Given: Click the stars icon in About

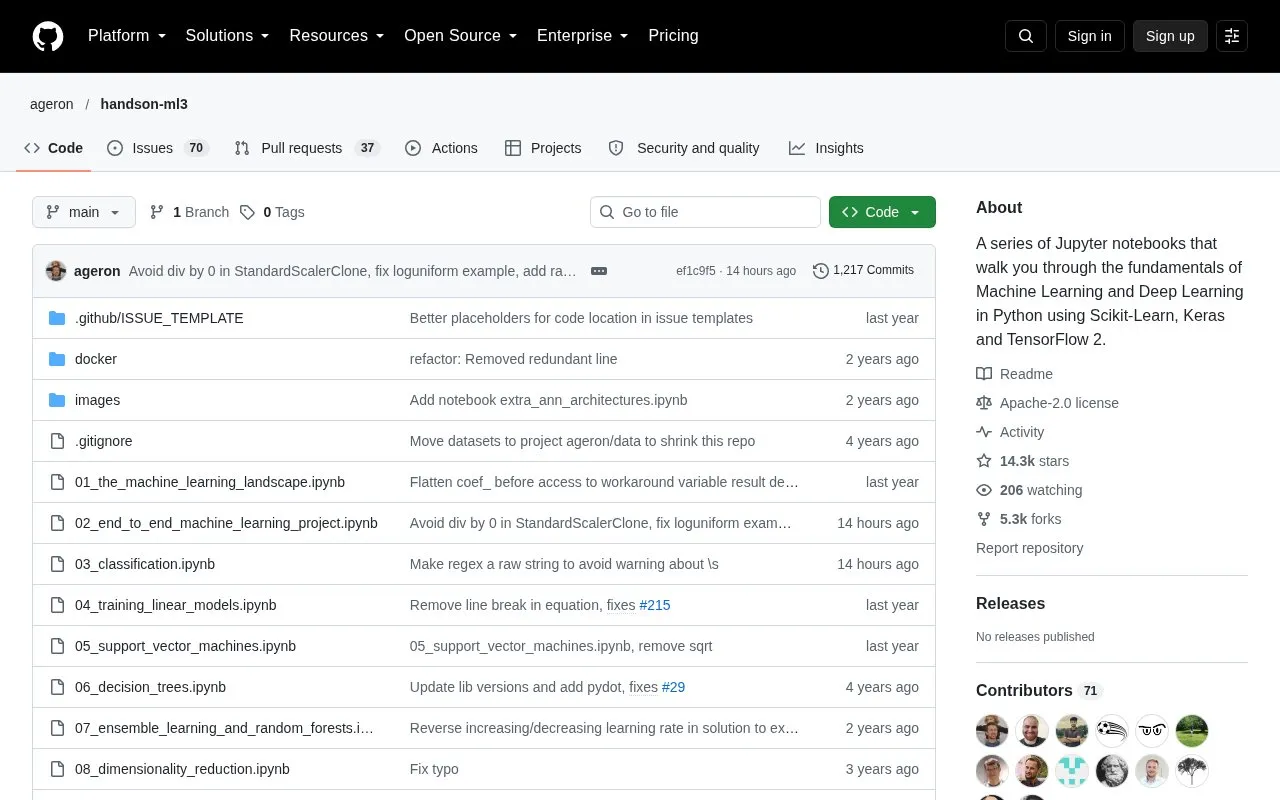Looking at the screenshot, I should pos(984,461).
